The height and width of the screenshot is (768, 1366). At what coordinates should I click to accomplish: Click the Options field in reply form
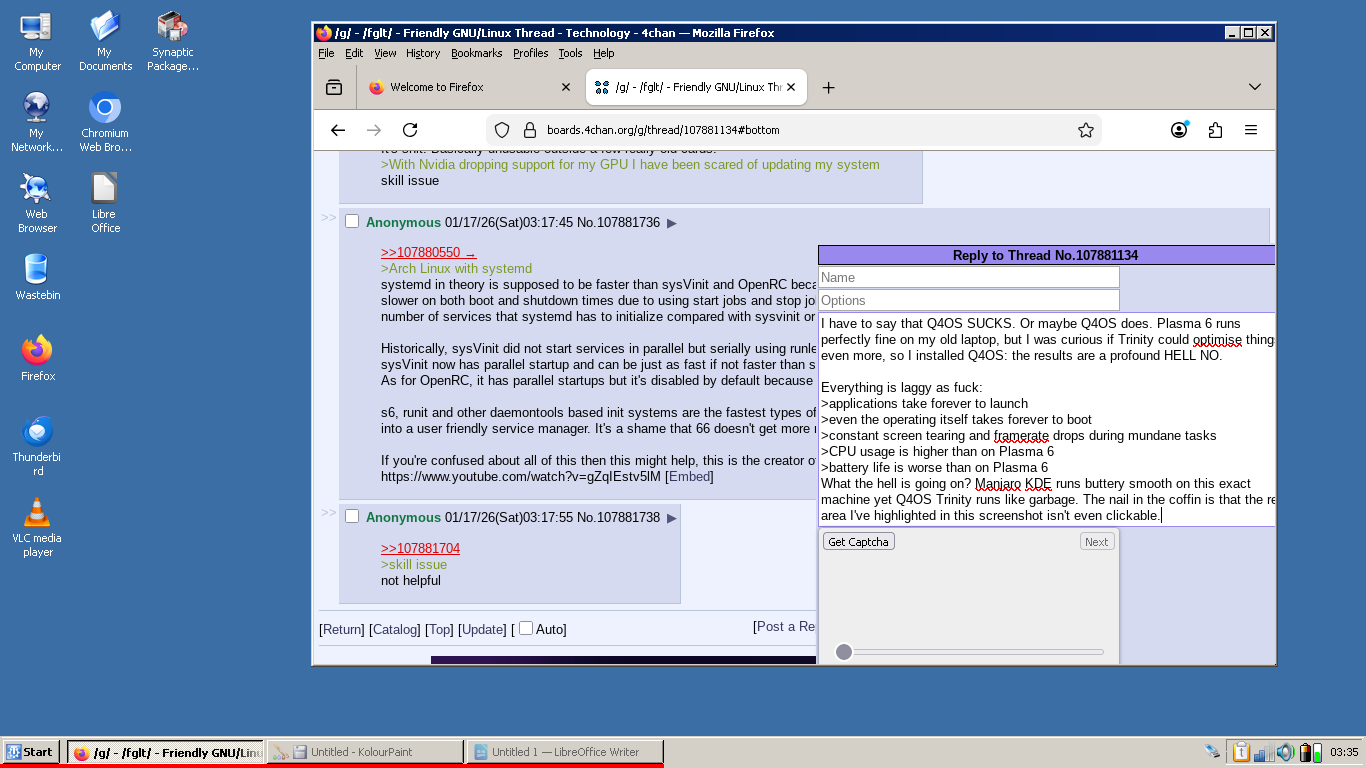click(969, 300)
